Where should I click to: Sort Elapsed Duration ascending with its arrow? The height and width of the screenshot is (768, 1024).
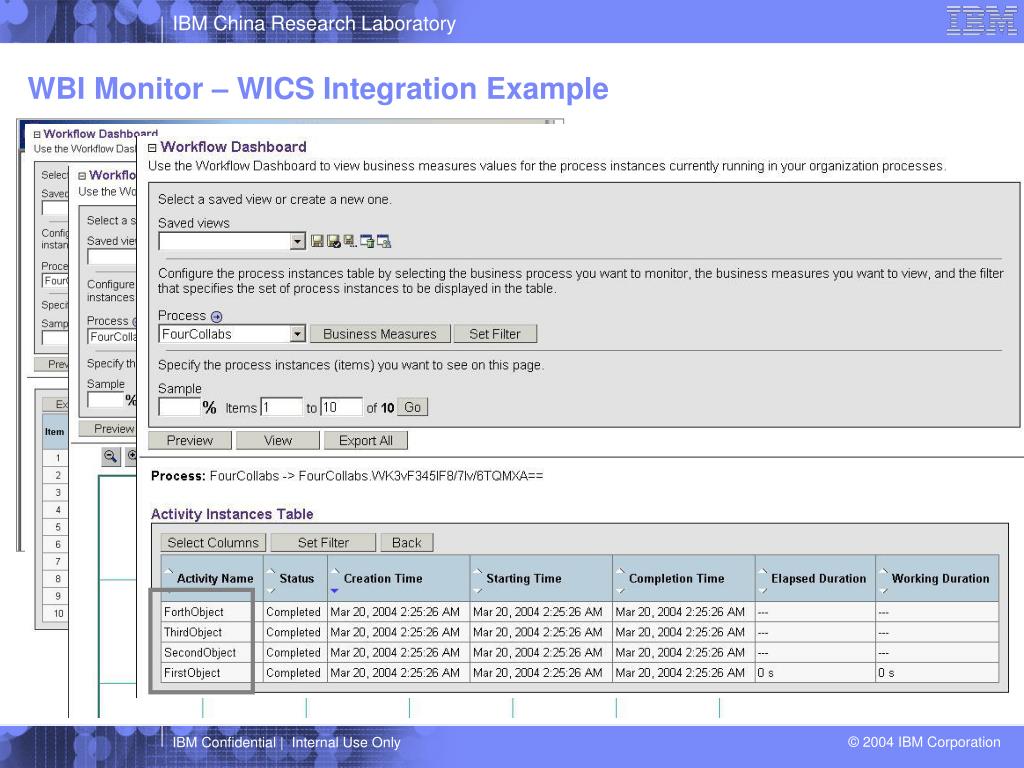click(x=762, y=571)
